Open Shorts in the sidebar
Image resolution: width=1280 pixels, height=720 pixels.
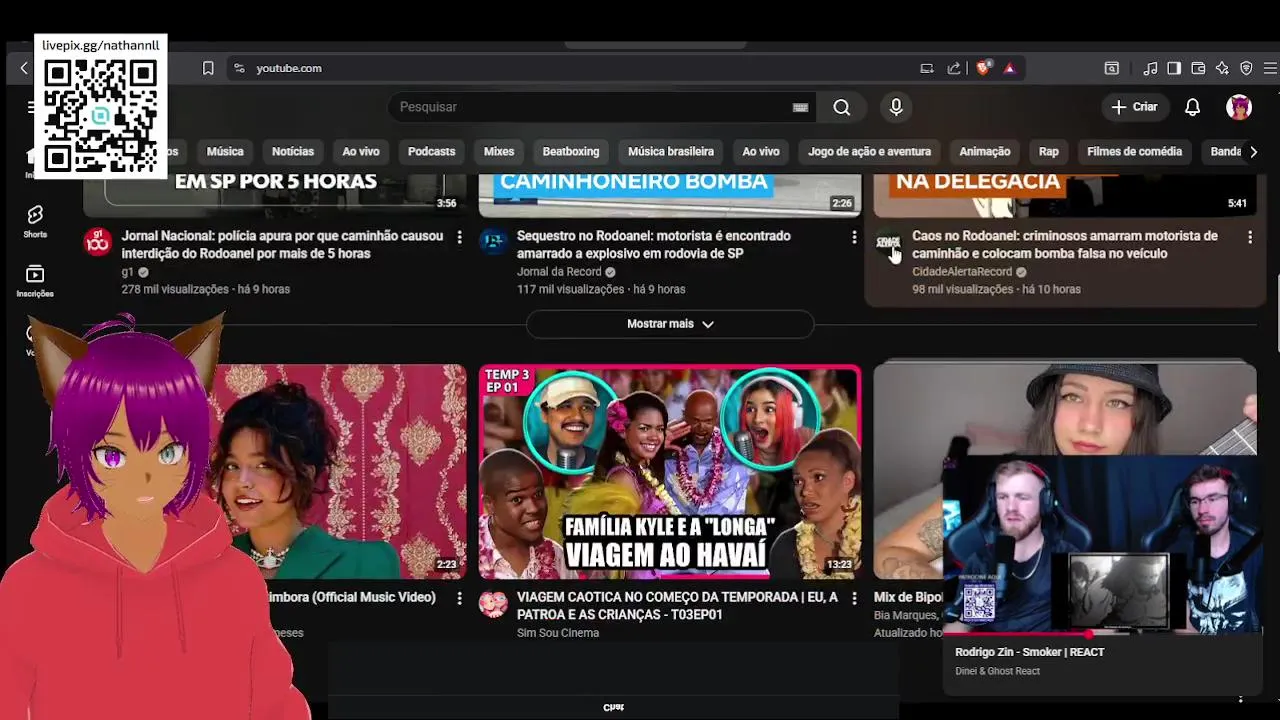(x=35, y=222)
